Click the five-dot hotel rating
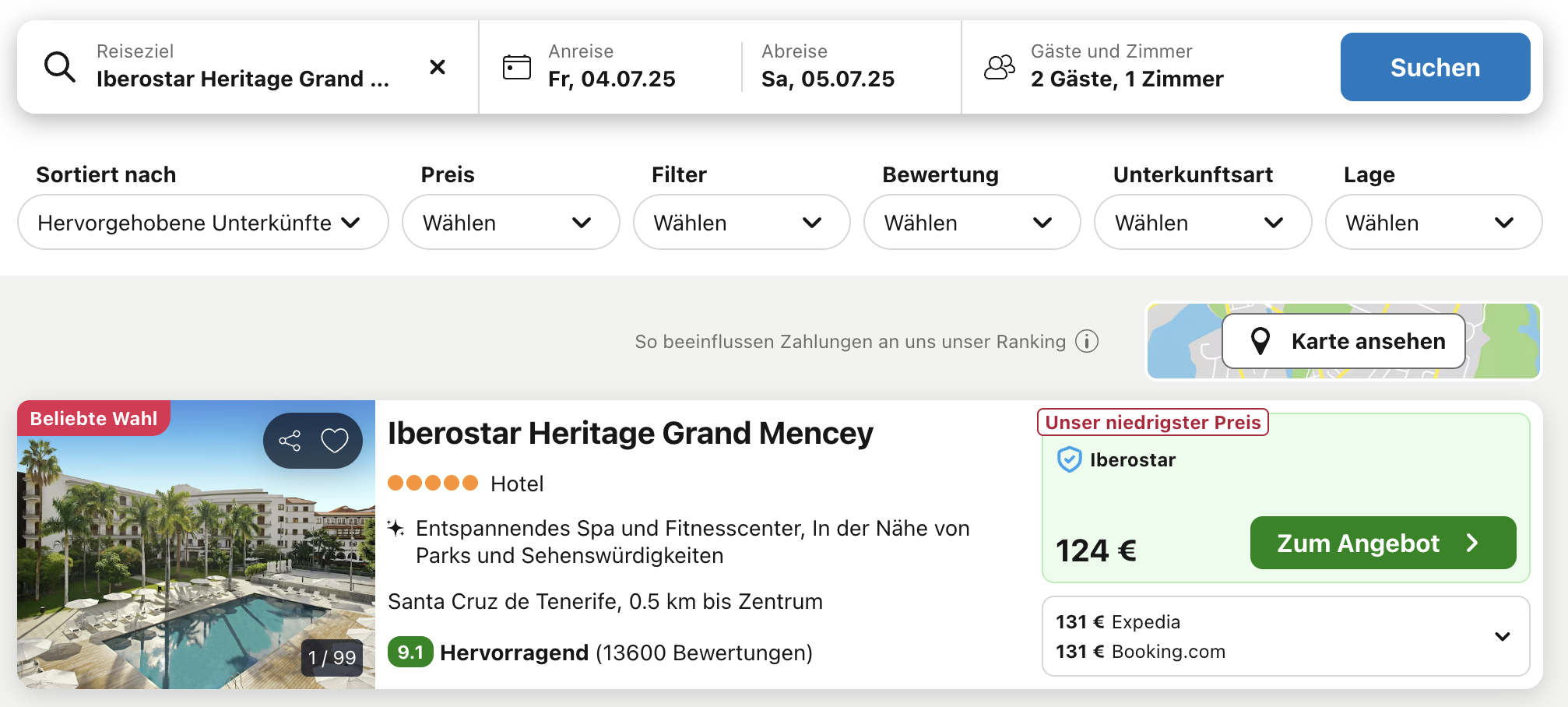1568x707 pixels. click(x=433, y=483)
